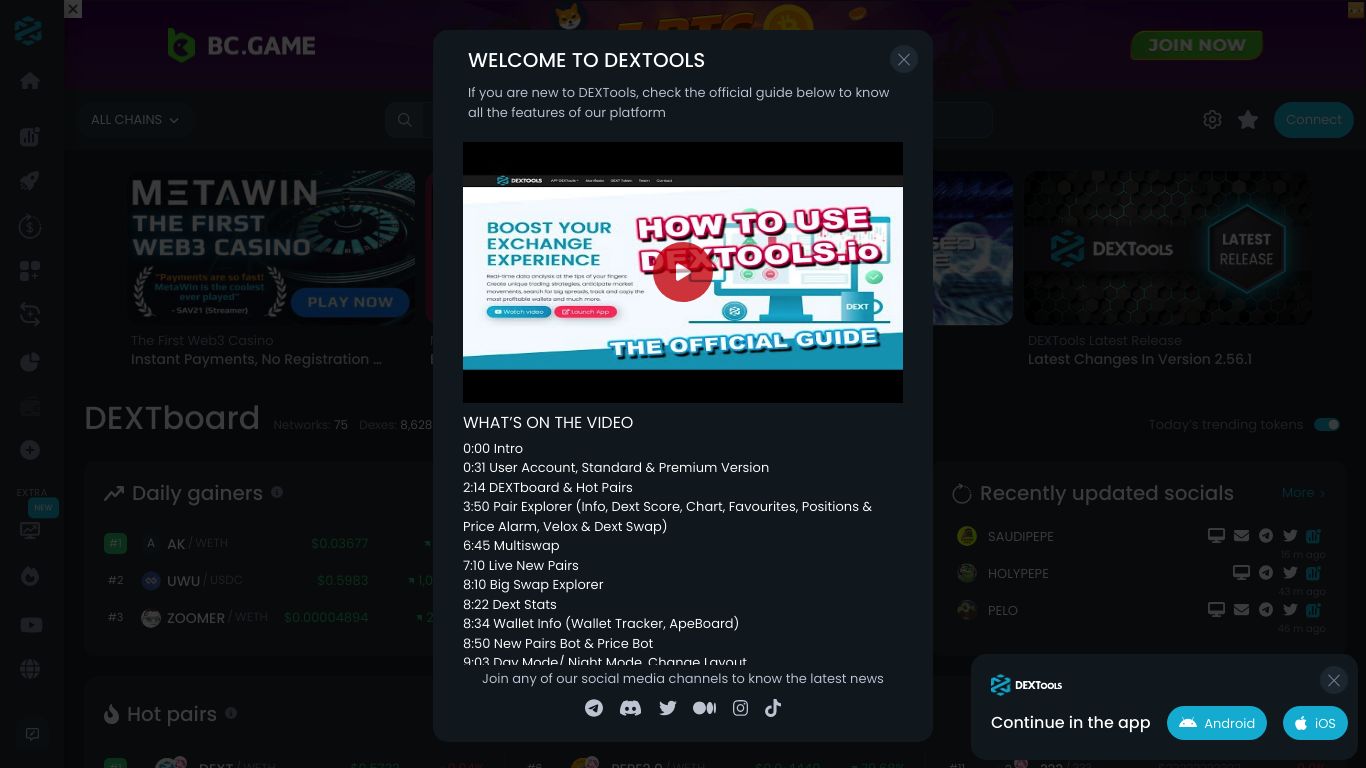Click HOLYPEPE Telegram icon
Screen dimensions: 1366x768
pos(1266,573)
